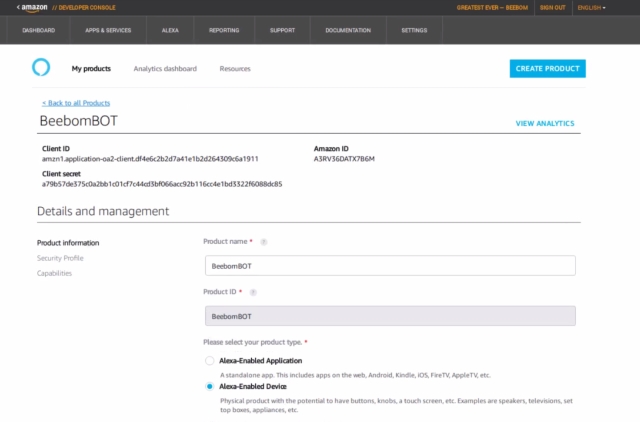Click the BeebomBOT product heading
The width and height of the screenshot is (640, 422).
coord(78,121)
